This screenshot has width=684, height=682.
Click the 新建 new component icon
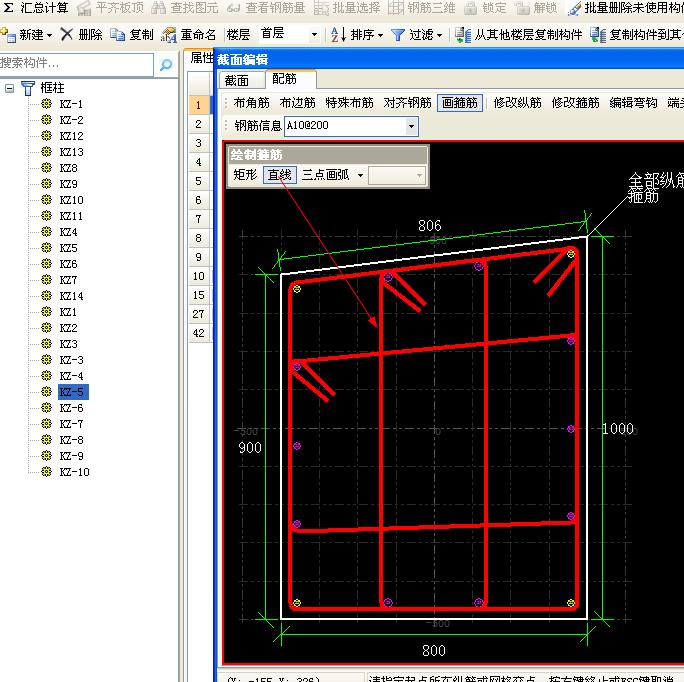pos(8,34)
